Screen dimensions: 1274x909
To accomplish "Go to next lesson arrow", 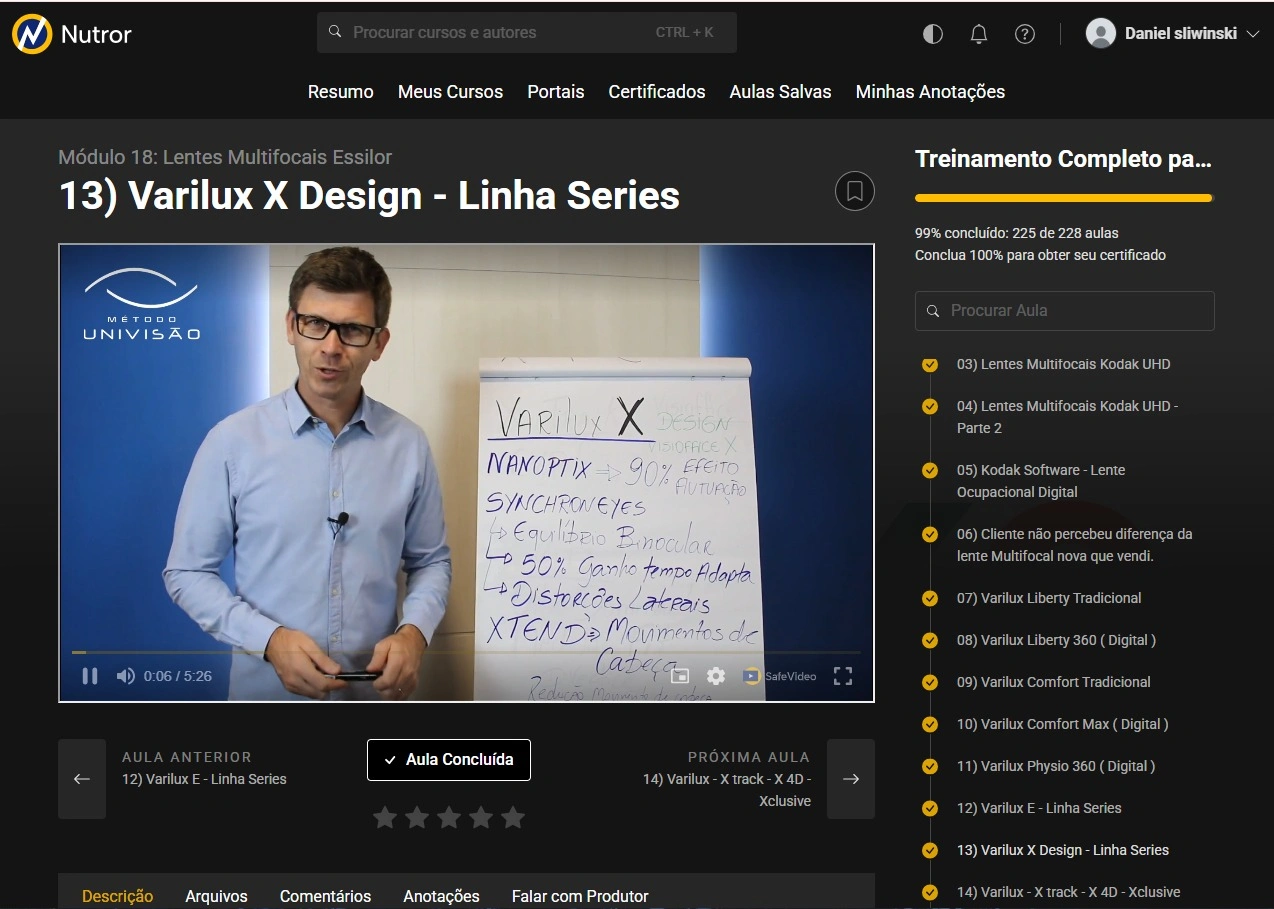I will point(851,779).
